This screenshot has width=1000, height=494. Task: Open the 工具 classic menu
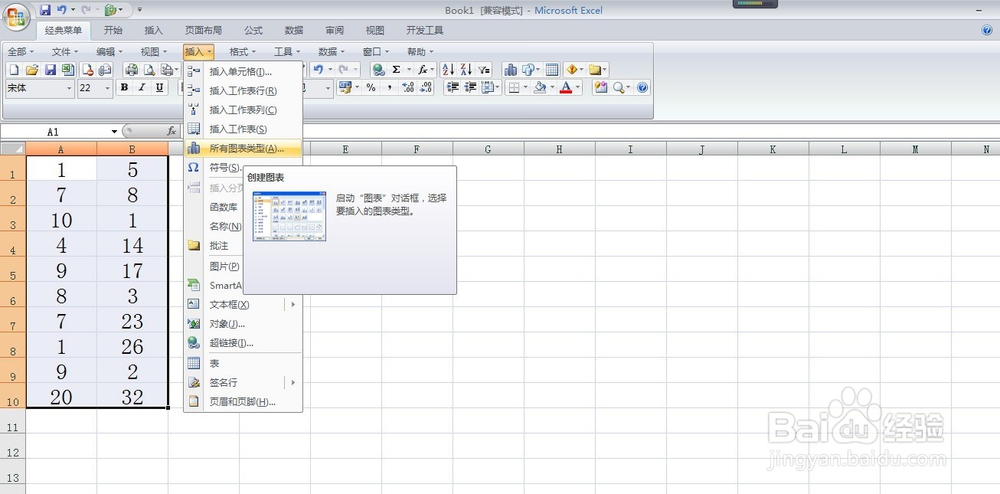[x=287, y=52]
